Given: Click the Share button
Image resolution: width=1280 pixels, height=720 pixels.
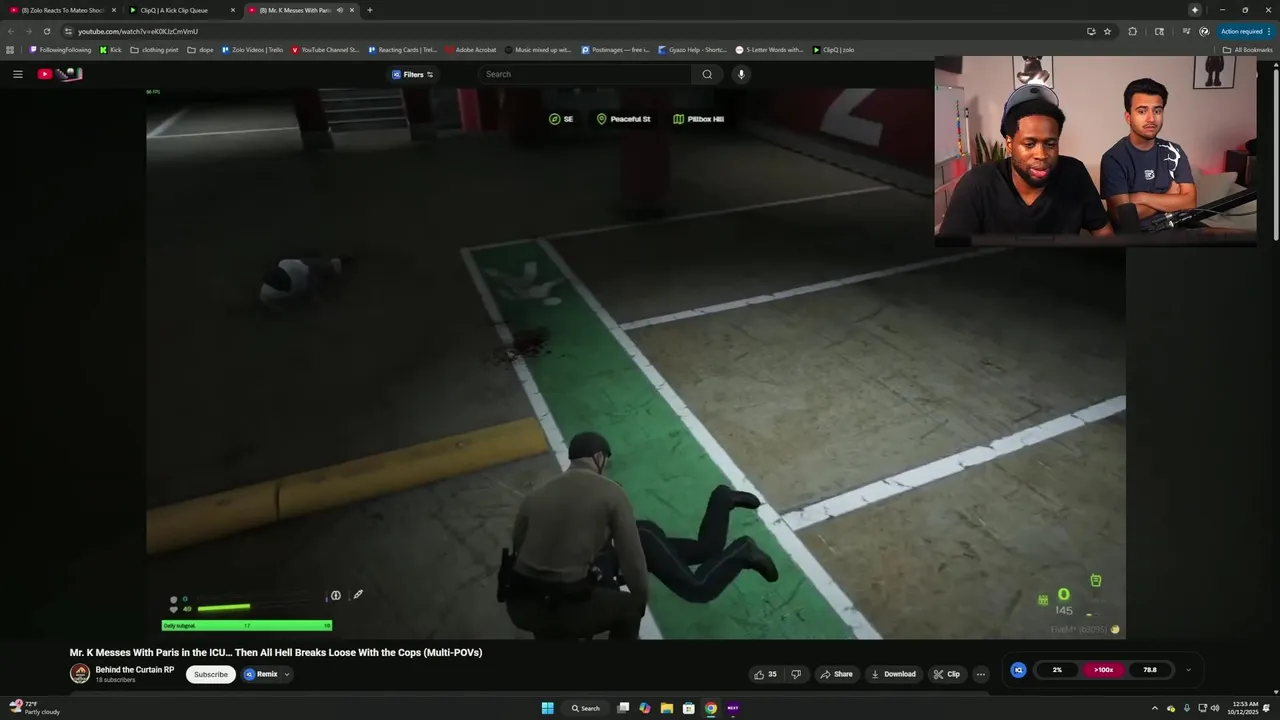Looking at the screenshot, I should [x=836, y=674].
